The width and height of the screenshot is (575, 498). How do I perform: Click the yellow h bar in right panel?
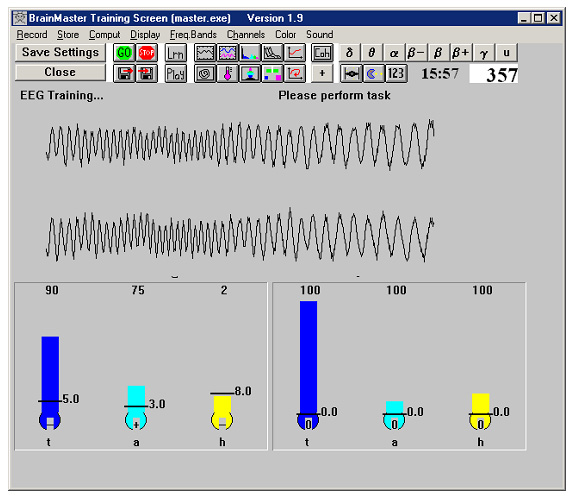[x=480, y=404]
